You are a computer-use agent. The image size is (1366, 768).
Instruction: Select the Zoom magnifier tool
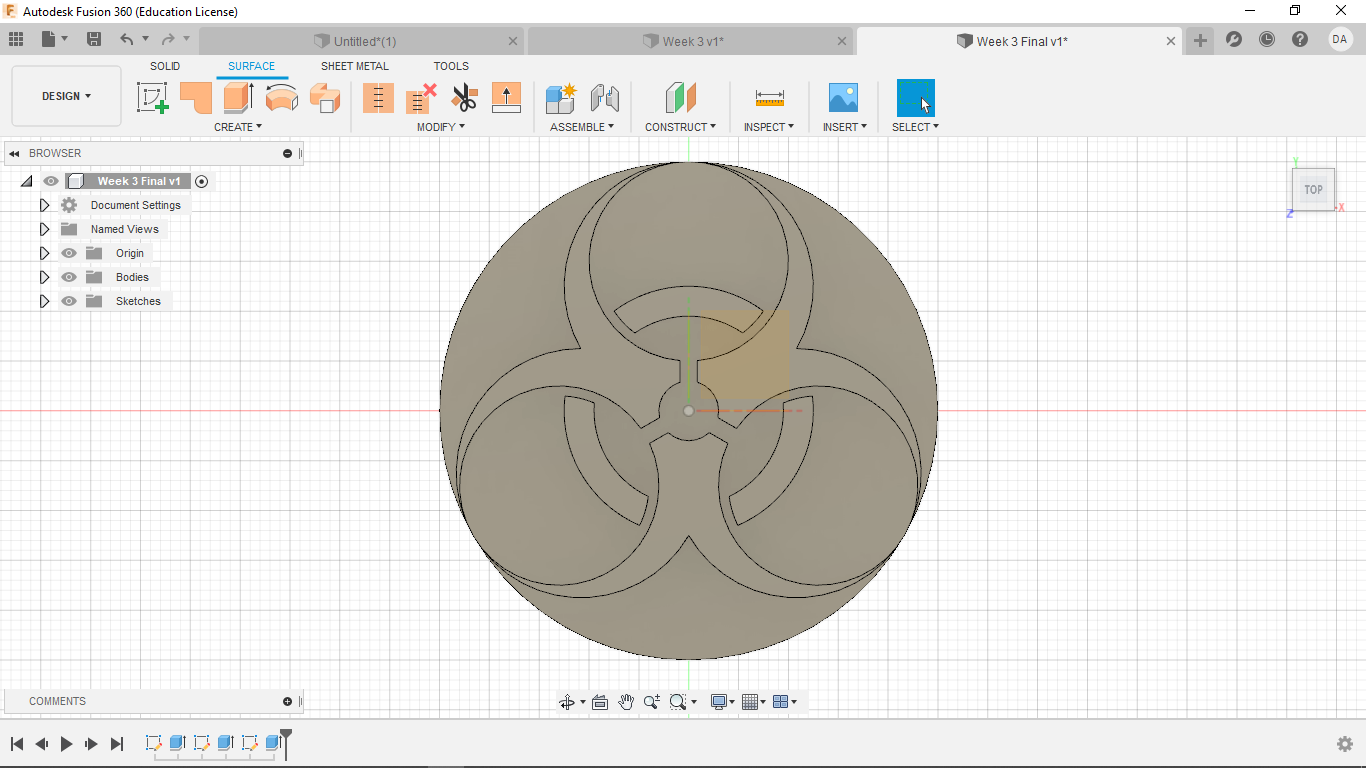point(652,702)
